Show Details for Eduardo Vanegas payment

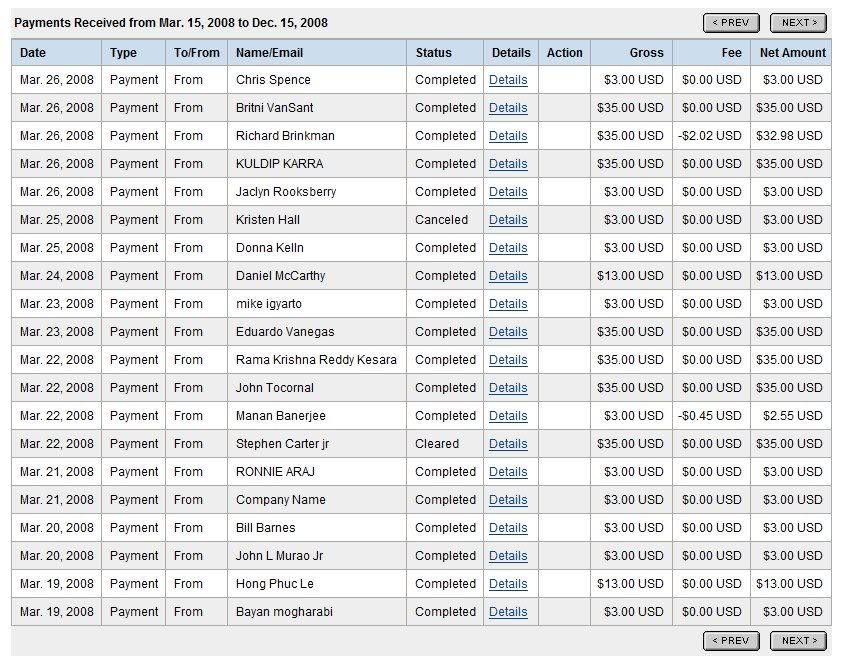coord(508,332)
